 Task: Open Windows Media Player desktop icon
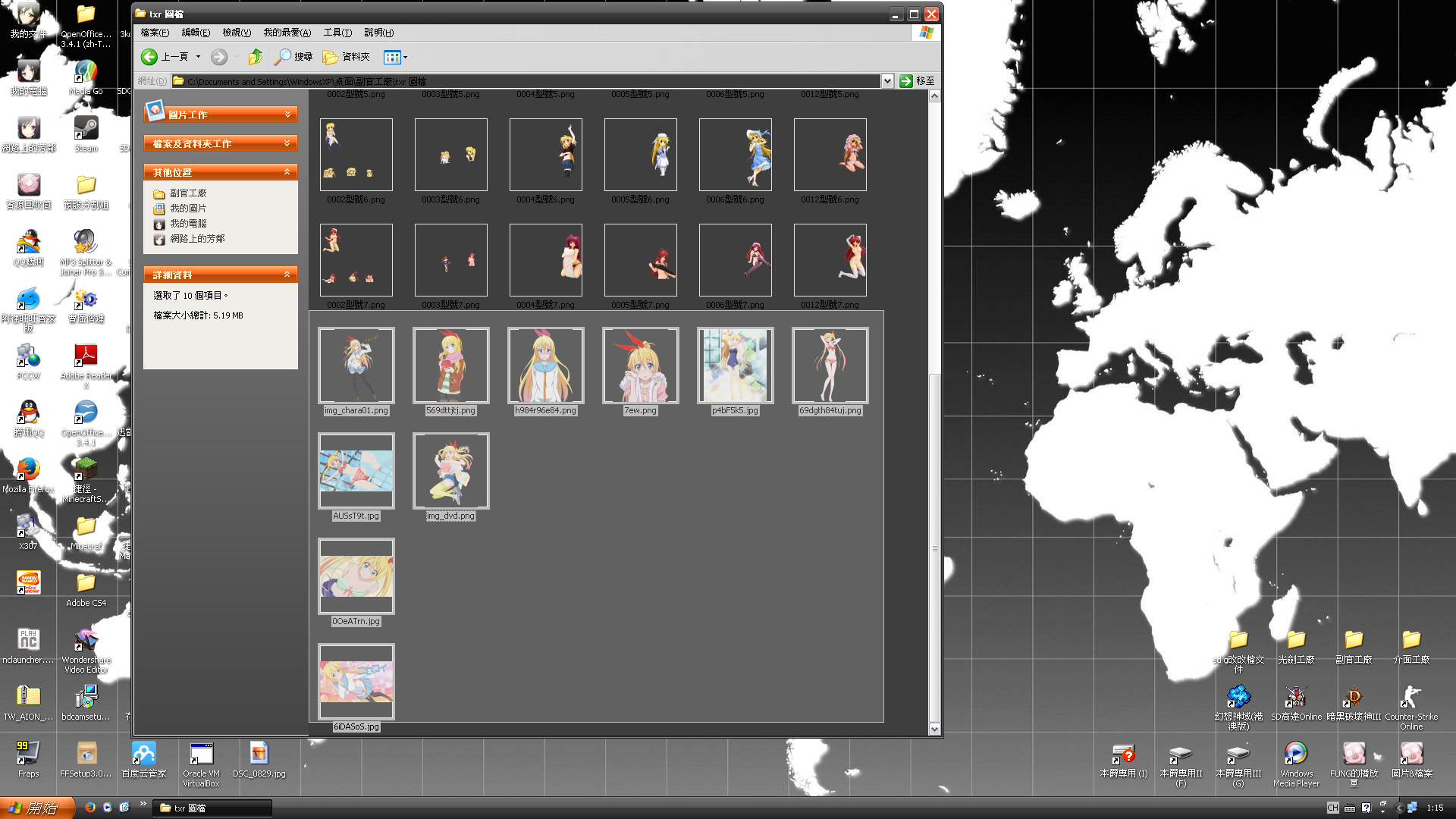[x=1295, y=754]
